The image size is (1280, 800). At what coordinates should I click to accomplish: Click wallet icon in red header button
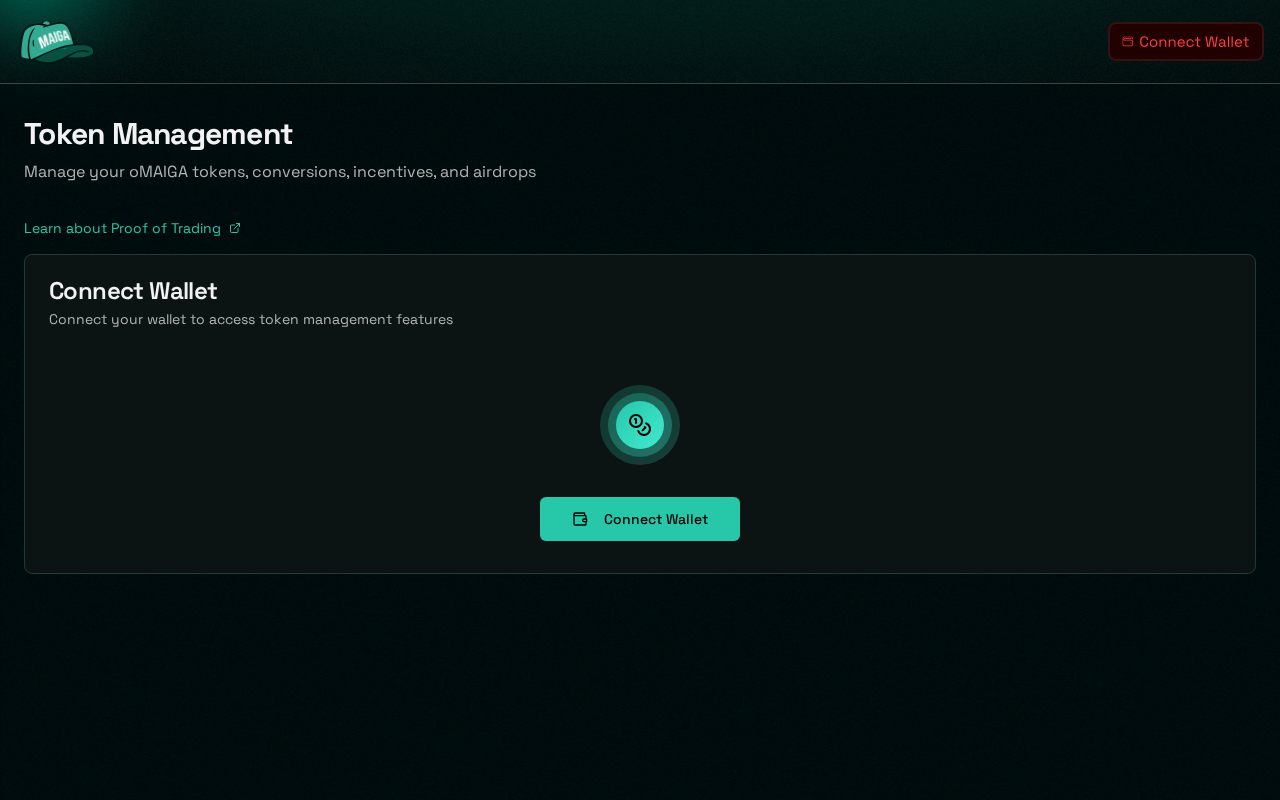[x=1128, y=42]
